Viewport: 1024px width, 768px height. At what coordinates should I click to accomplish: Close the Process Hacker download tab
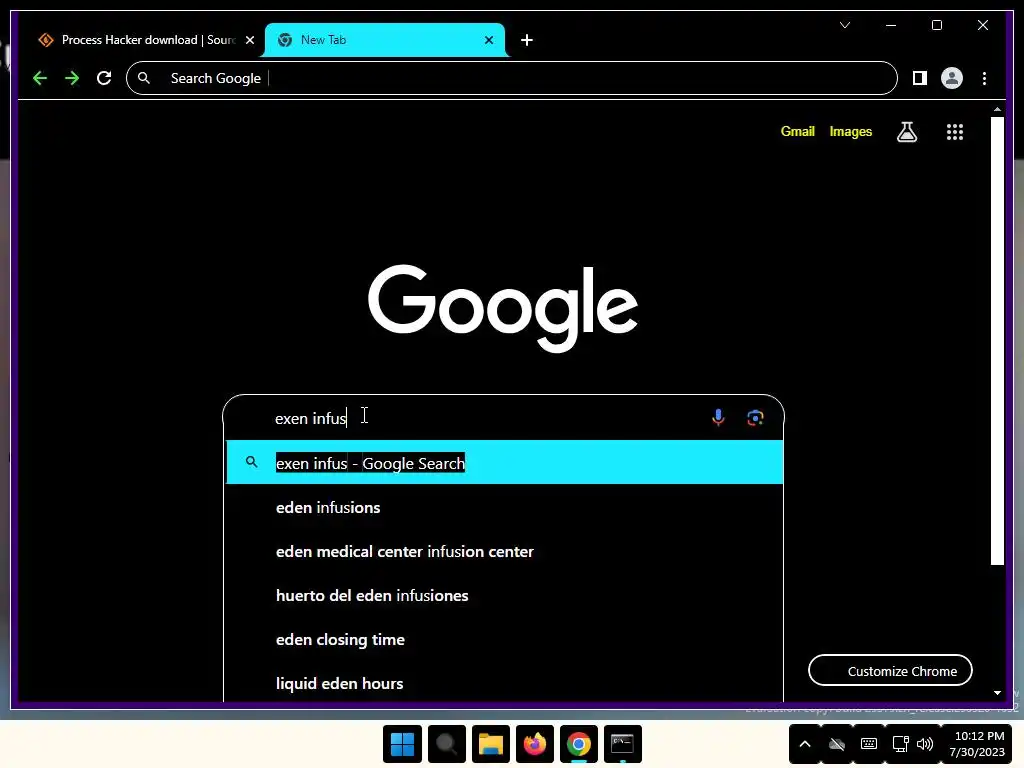pyautogui.click(x=249, y=40)
